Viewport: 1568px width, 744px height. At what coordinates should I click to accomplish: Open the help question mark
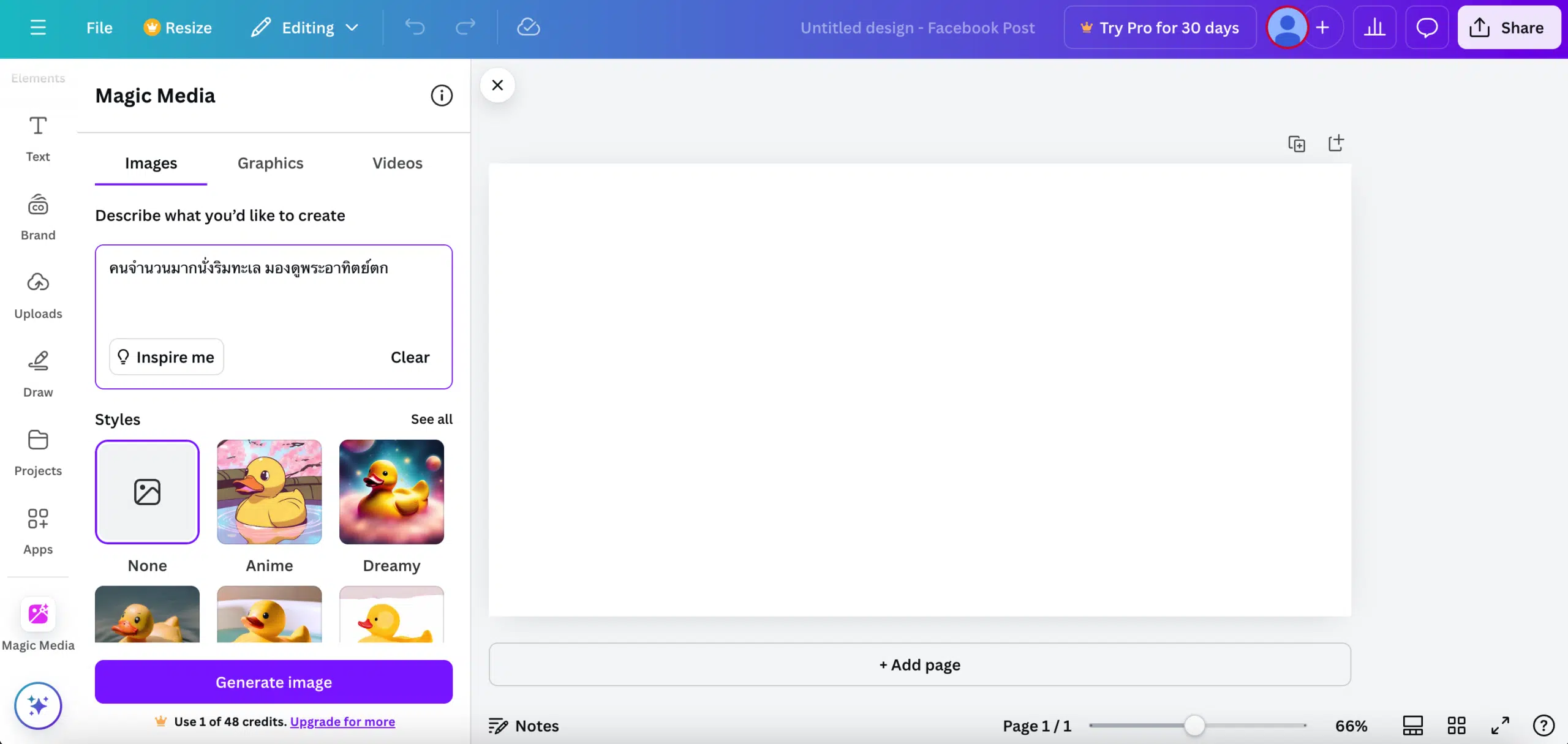[x=1543, y=726]
